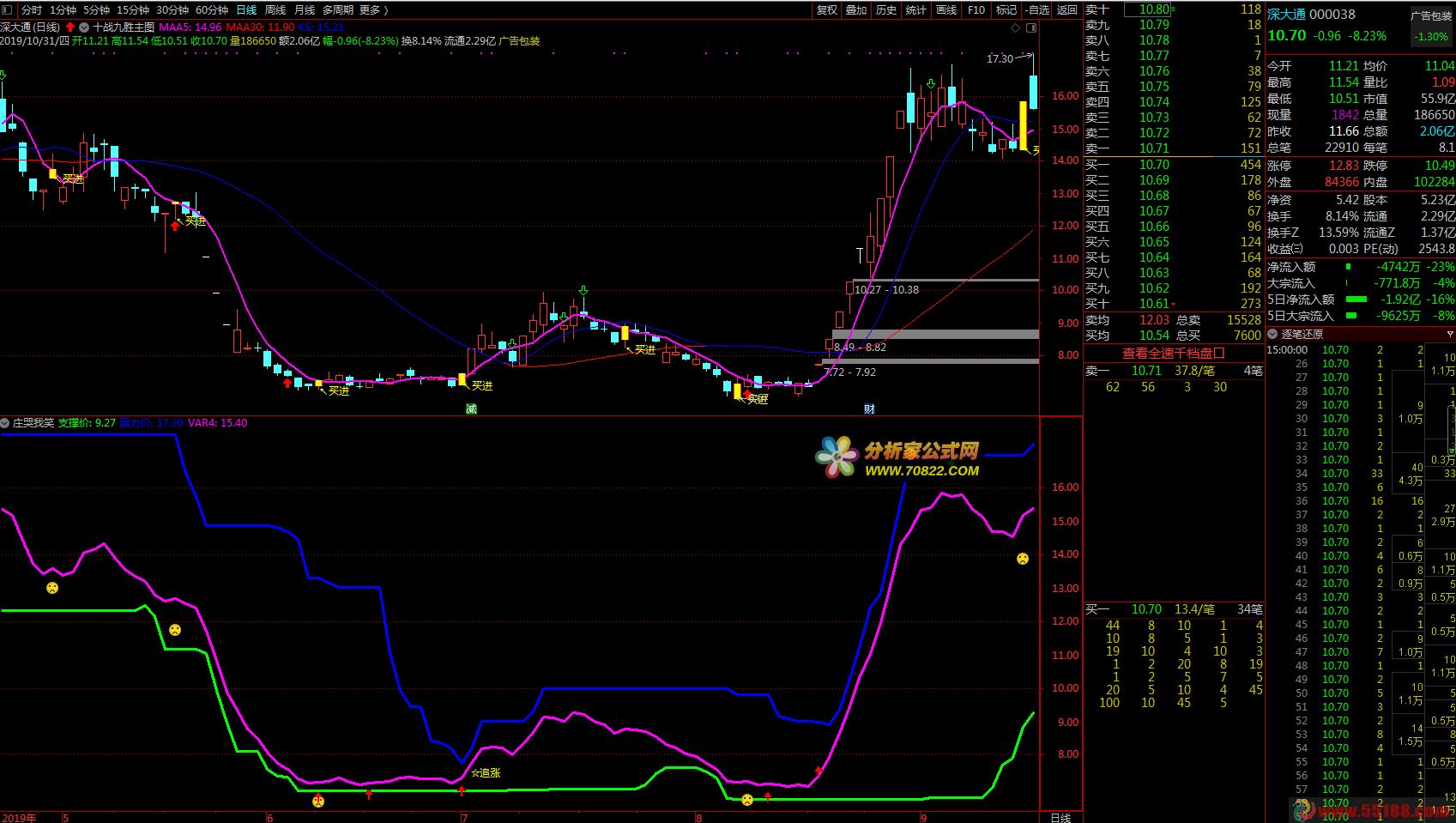Click the 2019年 label on the time axis
The width and height of the screenshot is (1456, 823).
(x=19, y=817)
